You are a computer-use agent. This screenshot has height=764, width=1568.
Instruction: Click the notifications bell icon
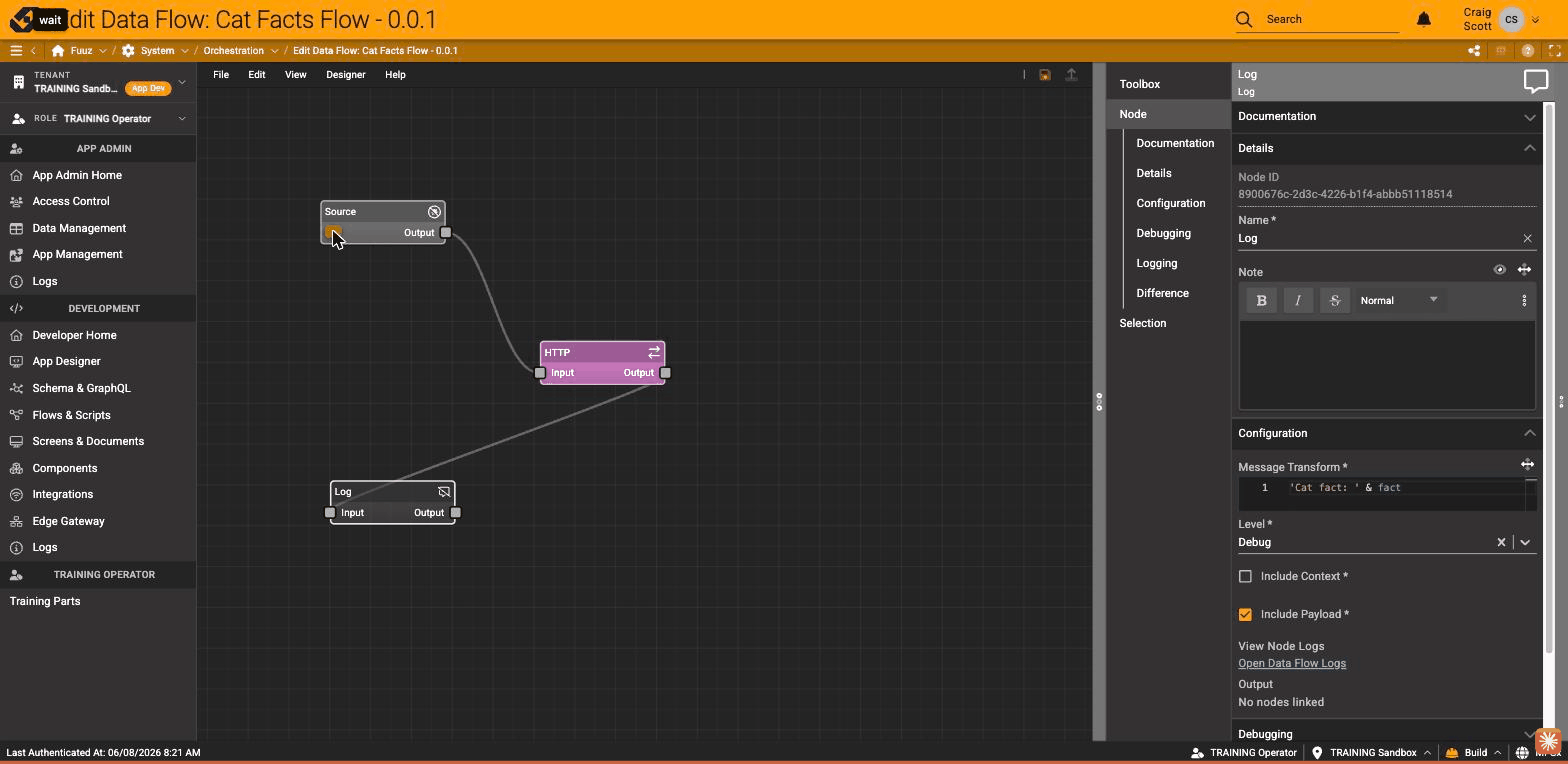click(1424, 19)
